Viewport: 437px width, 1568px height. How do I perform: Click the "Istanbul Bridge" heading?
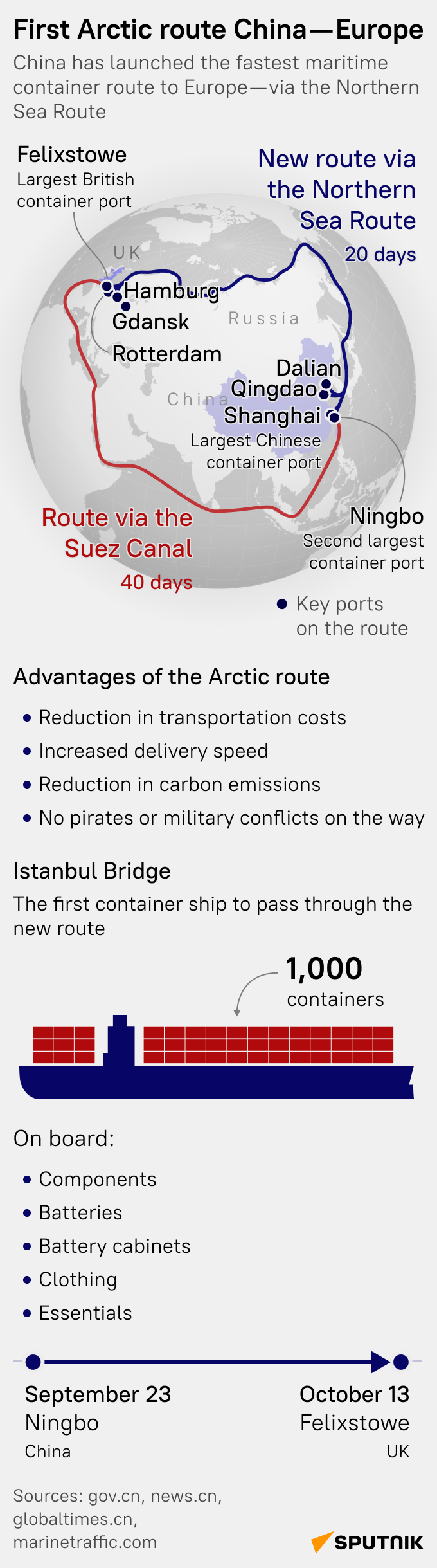[92, 871]
